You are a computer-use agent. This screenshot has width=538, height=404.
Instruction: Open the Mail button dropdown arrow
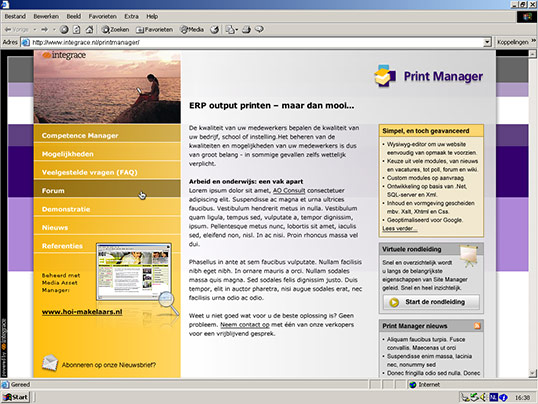[x=236, y=30]
